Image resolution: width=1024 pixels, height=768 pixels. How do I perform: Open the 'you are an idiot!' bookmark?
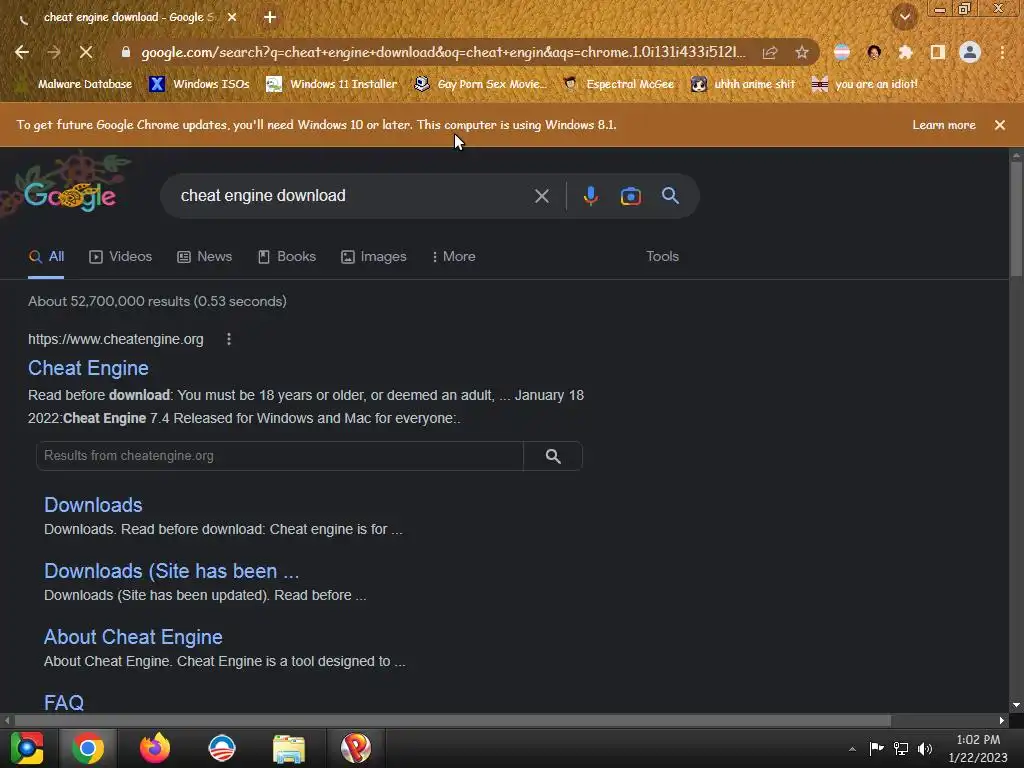pos(865,84)
